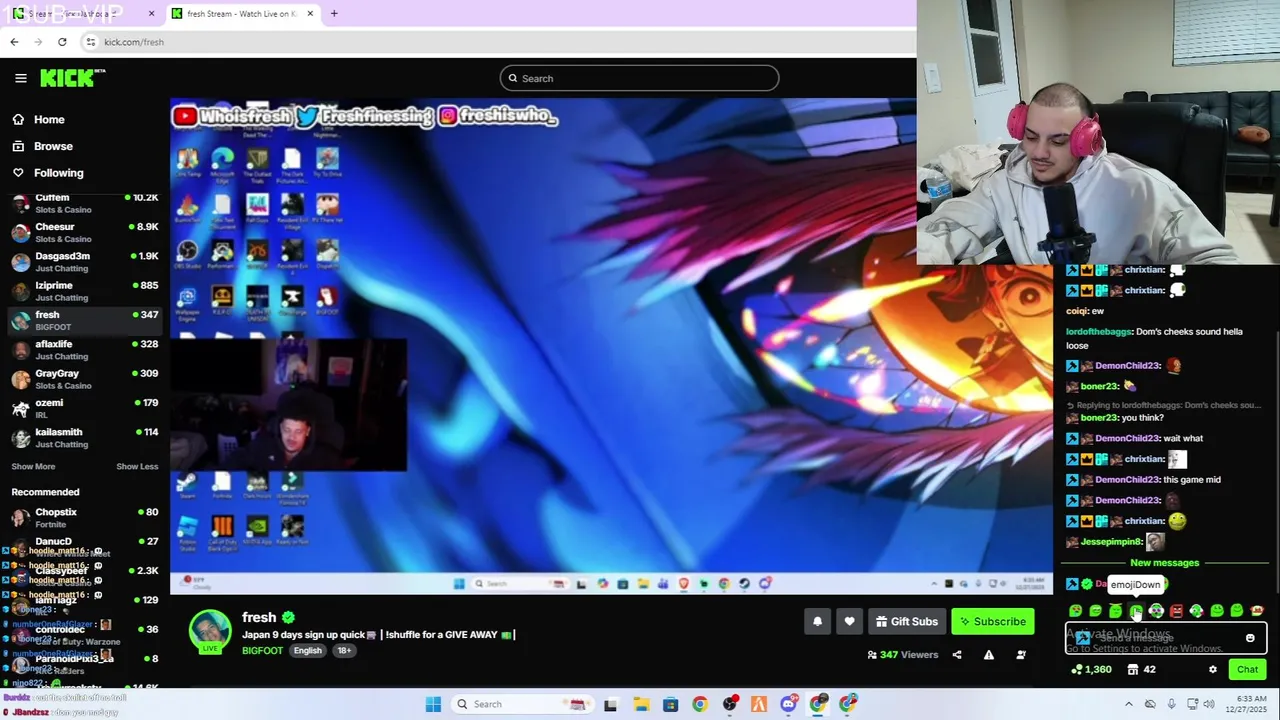
Task: Focus the Kick Search field
Action: (x=639, y=78)
